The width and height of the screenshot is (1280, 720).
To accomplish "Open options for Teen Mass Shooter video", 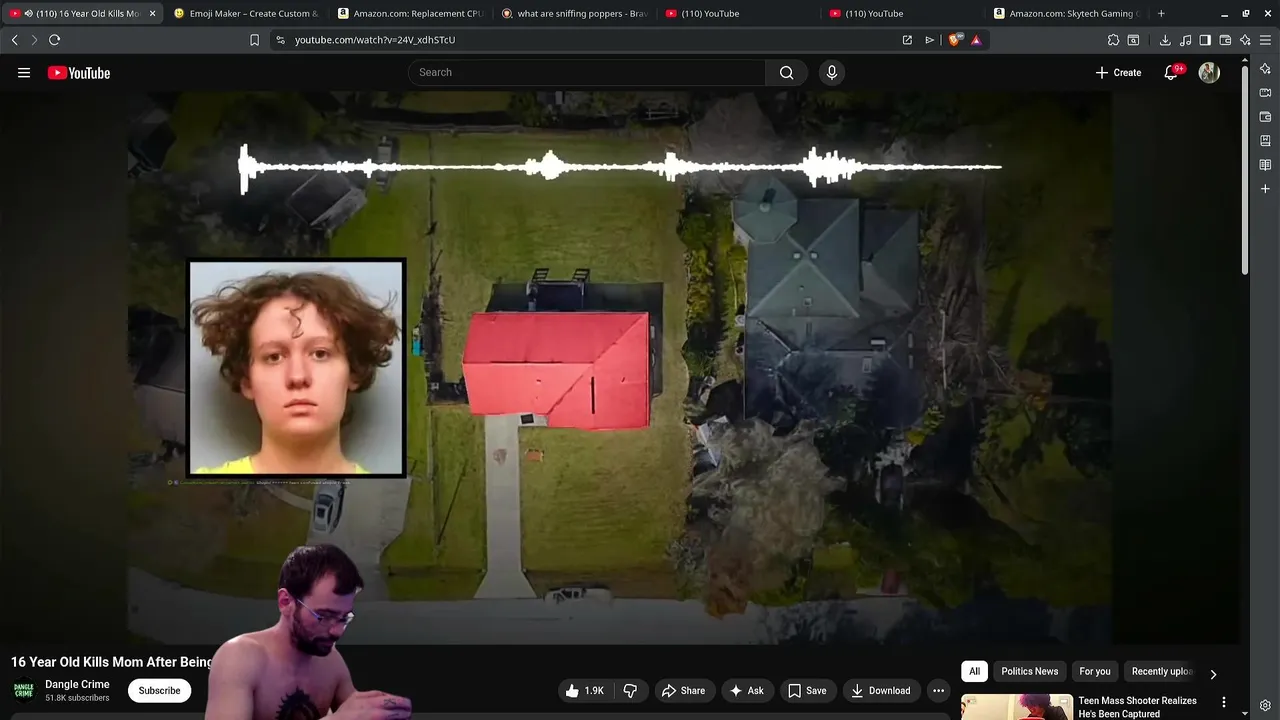I will pyautogui.click(x=1224, y=703).
